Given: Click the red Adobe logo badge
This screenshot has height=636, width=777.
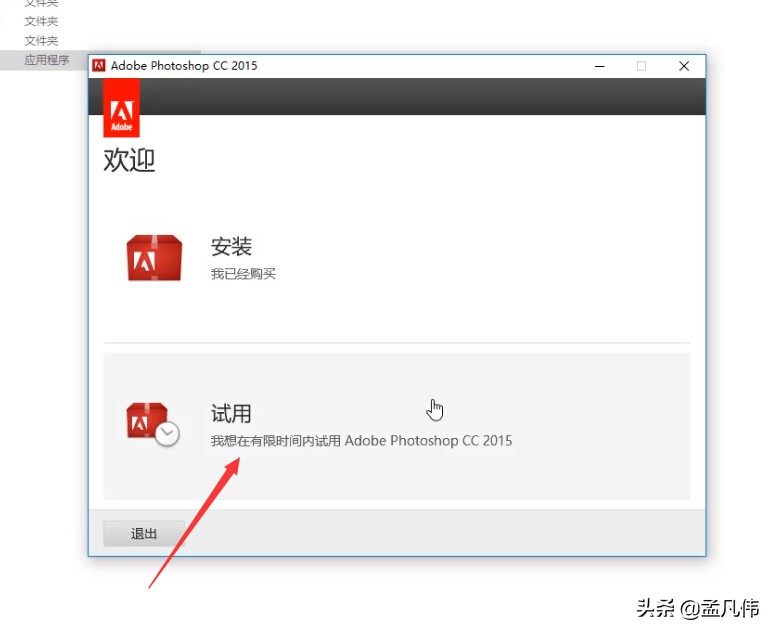Looking at the screenshot, I should click(x=121, y=108).
